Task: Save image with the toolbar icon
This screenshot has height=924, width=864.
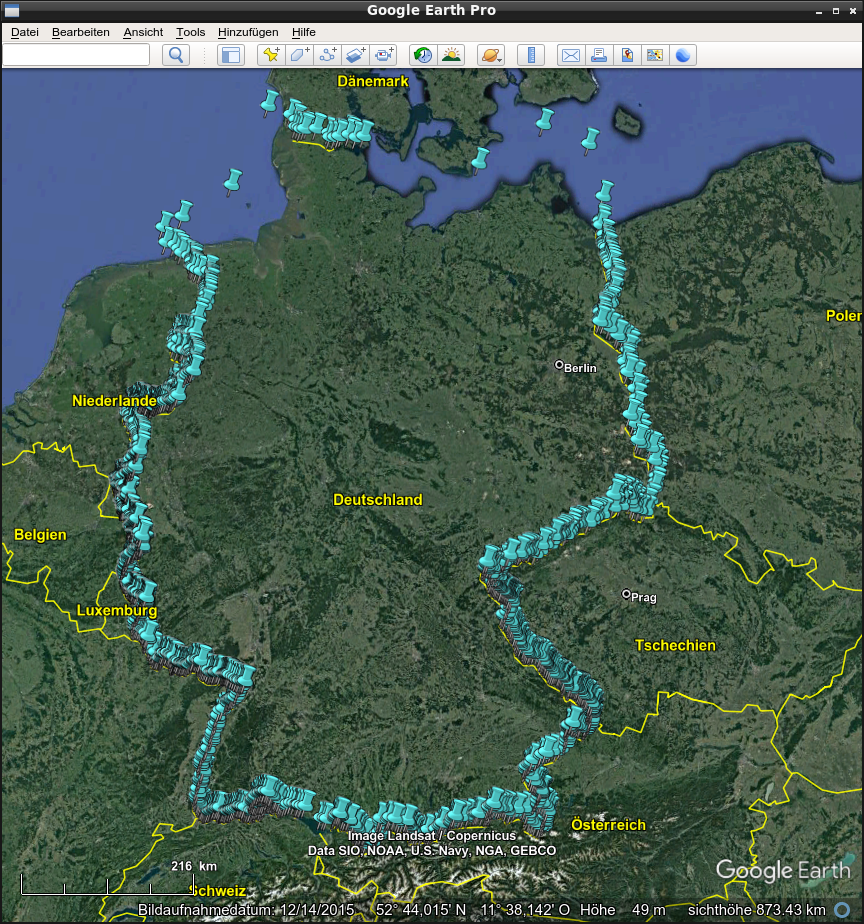Action: 627,55
